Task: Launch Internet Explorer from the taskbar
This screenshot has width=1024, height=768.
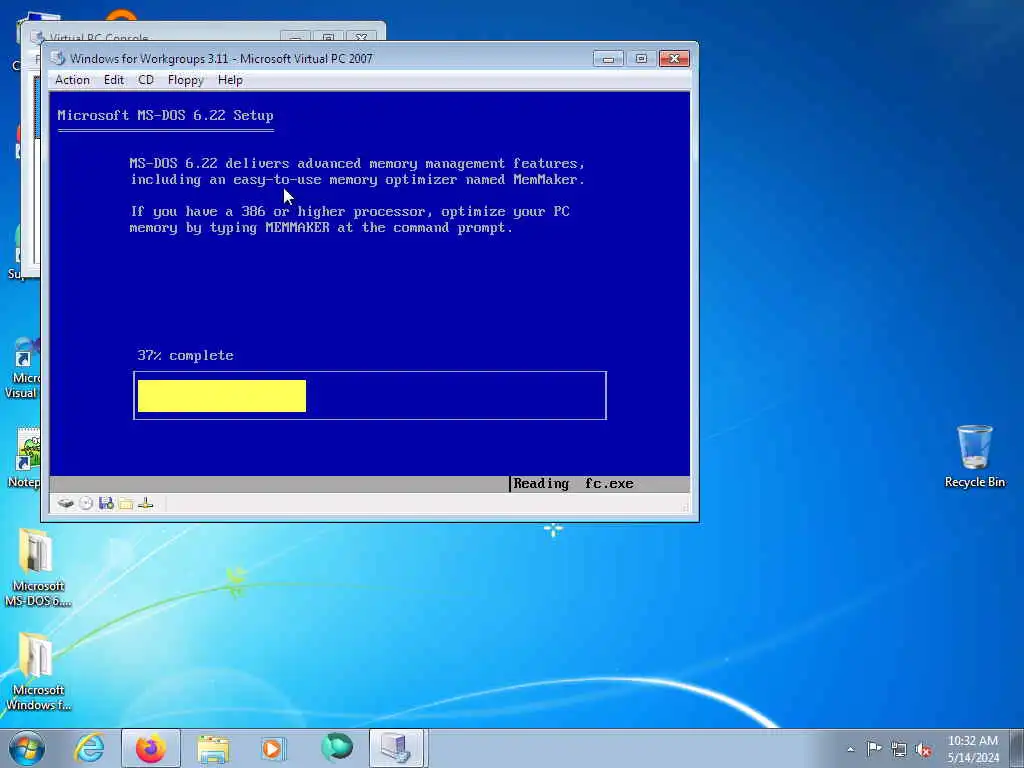Action: click(89, 748)
